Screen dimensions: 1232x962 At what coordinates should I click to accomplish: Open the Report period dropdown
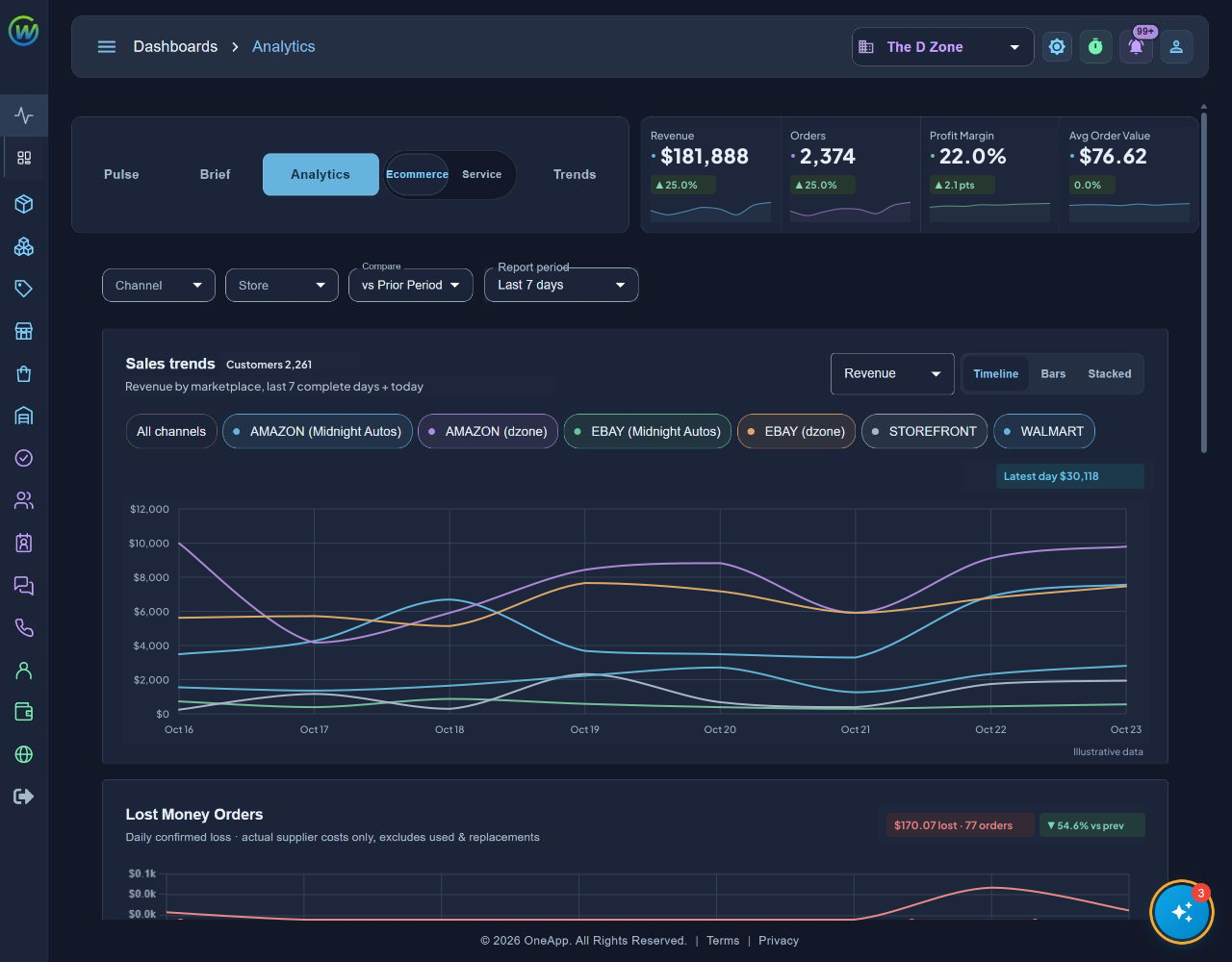(x=561, y=285)
